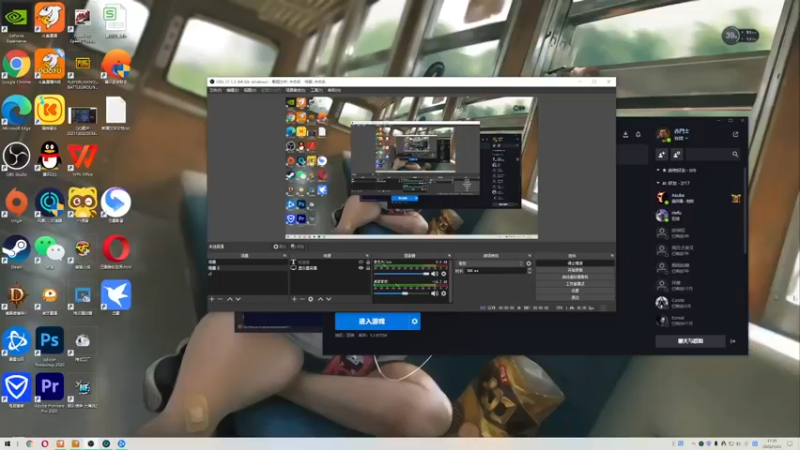Move the selected source down
Image resolution: width=800 pixels, height=450 pixels.
coord(329,299)
